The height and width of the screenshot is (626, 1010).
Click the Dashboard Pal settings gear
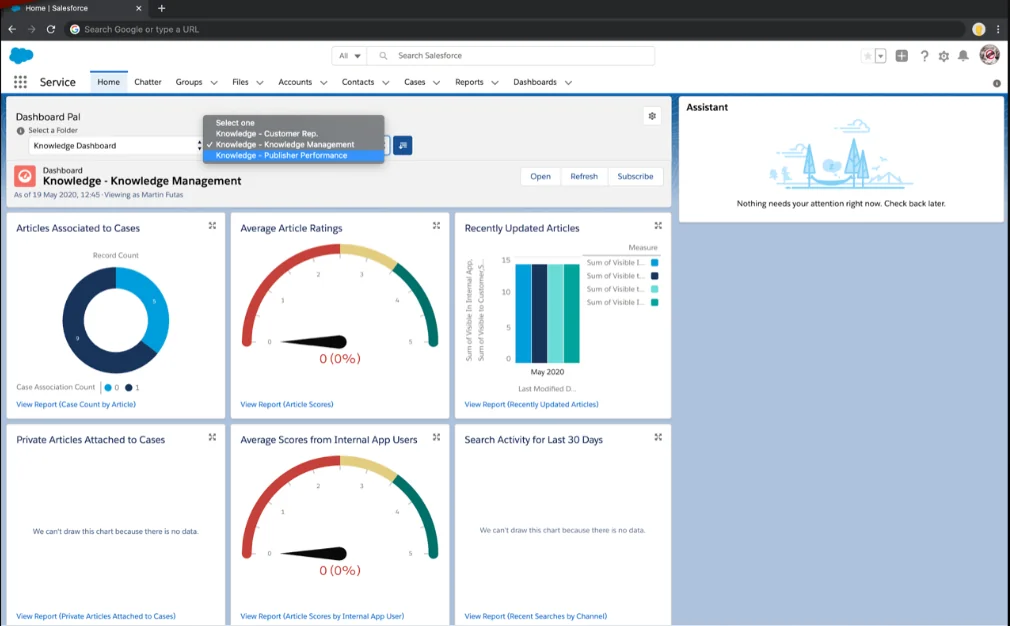point(652,116)
